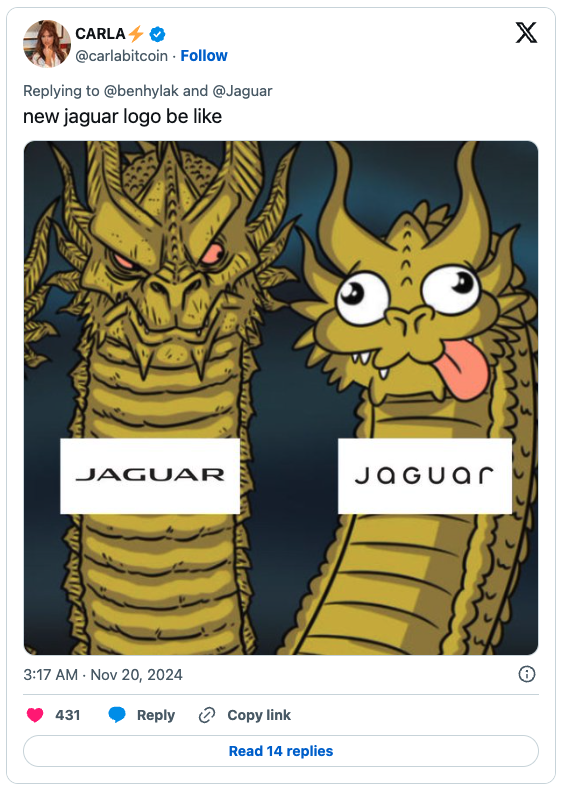Click the lightning bolt emoji by CARLA
This screenshot has width=565, height=790.
point(136,34)
